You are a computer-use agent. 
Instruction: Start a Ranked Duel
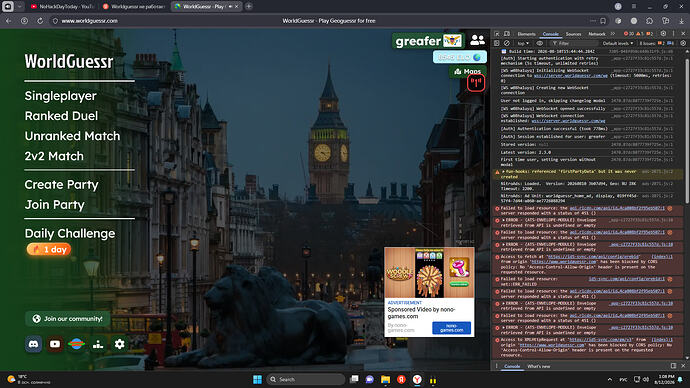(x=61, y=116)
